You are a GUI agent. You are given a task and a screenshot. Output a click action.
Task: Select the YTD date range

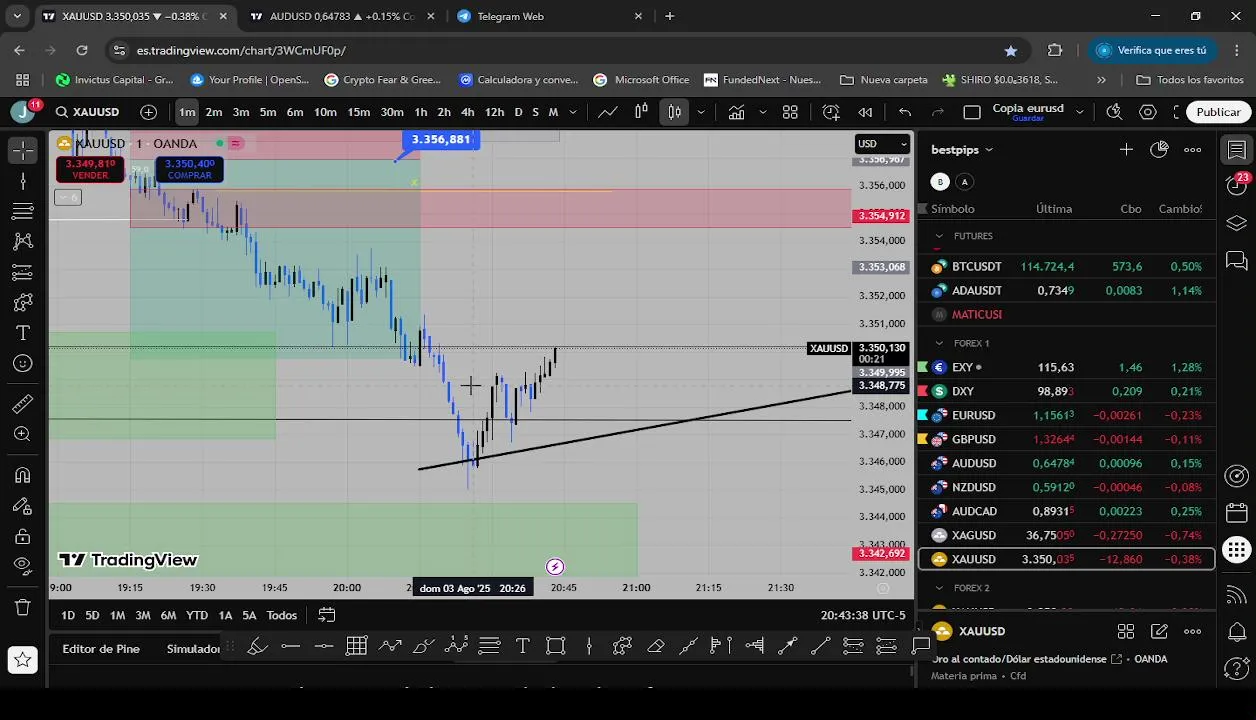[197, 615]
